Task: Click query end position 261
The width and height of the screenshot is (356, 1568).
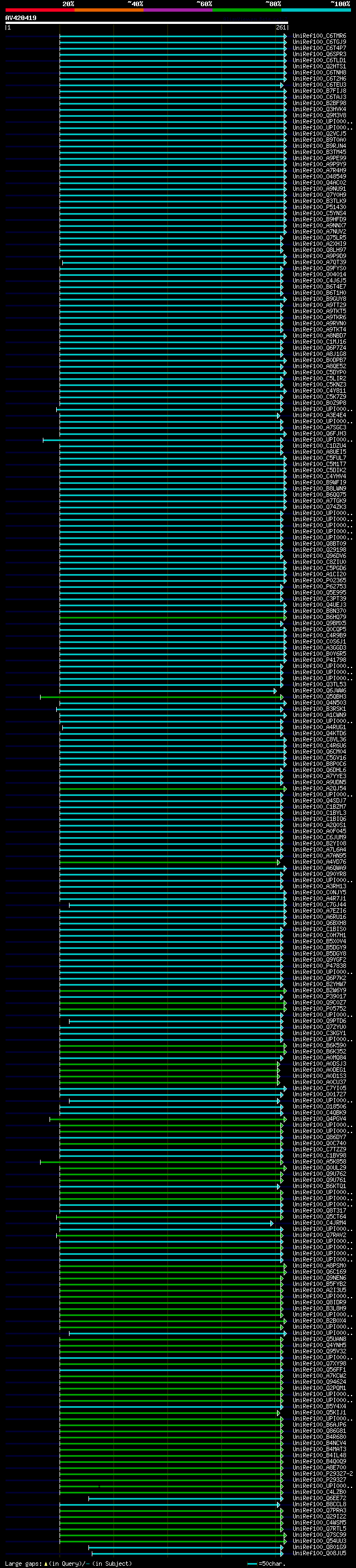Action: pos(281,27)
